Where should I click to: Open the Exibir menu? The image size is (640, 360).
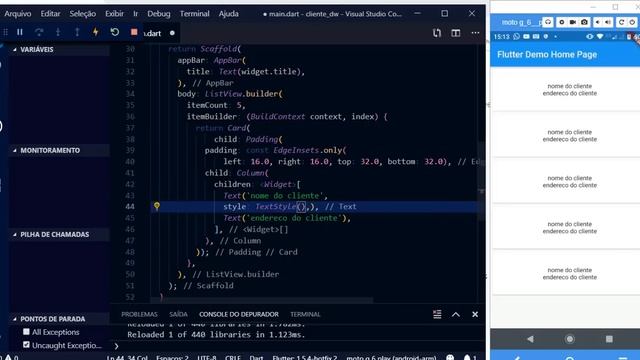coord(114,13)
